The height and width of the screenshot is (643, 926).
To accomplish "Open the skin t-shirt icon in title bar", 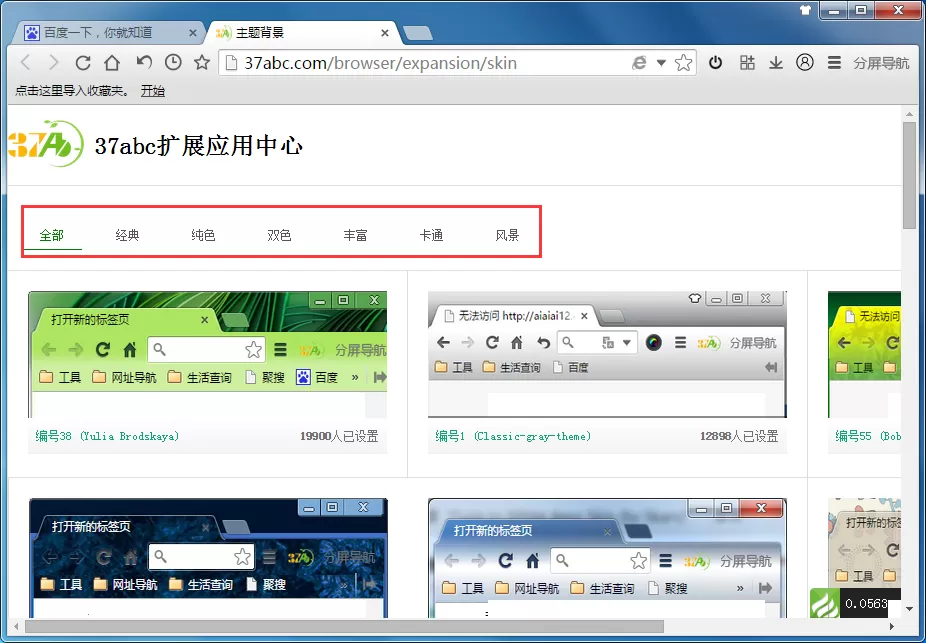I will point(806,10).
